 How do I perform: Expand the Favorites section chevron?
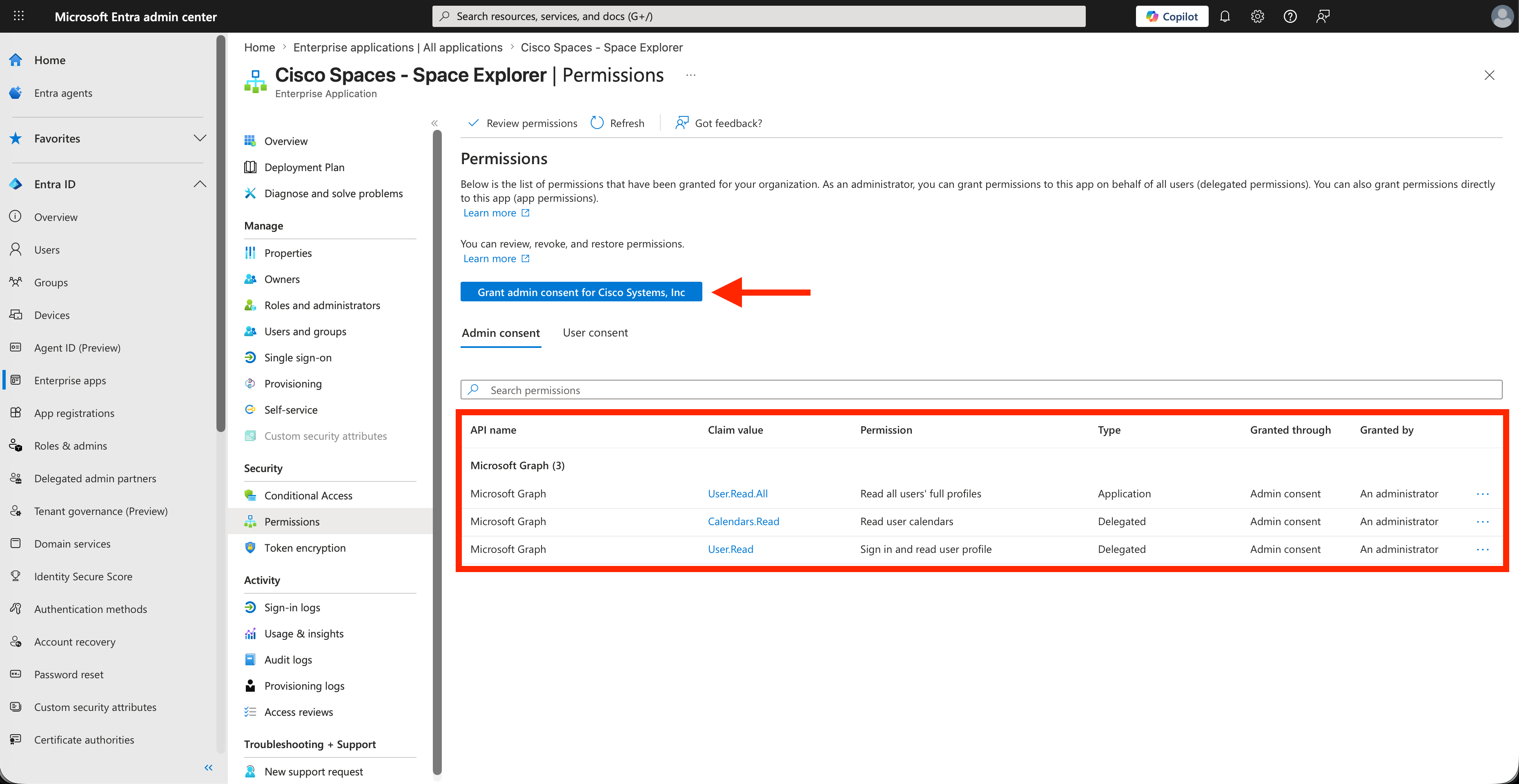tap(200, 138)
